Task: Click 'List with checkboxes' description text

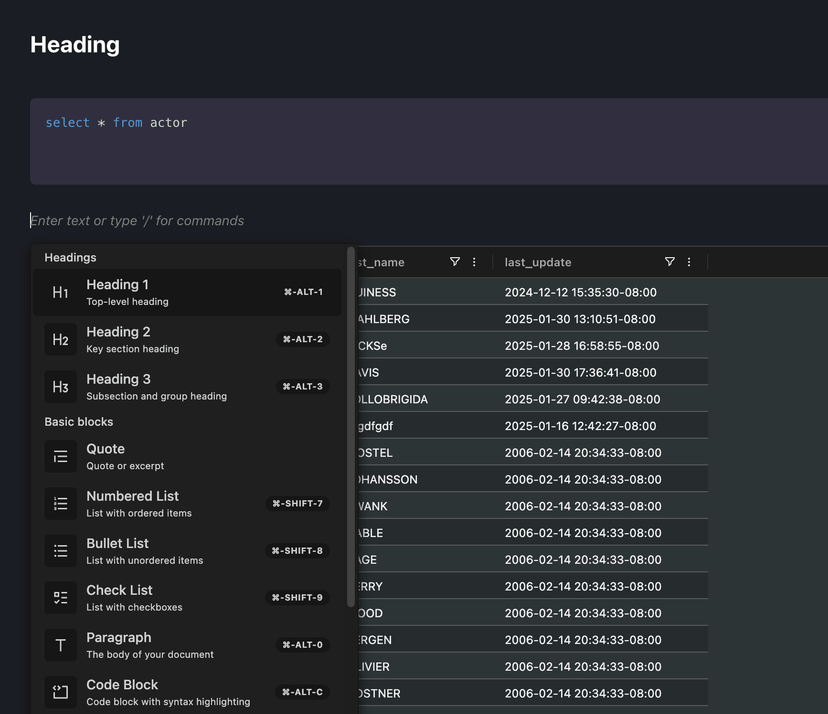Action: click(134, 607)
